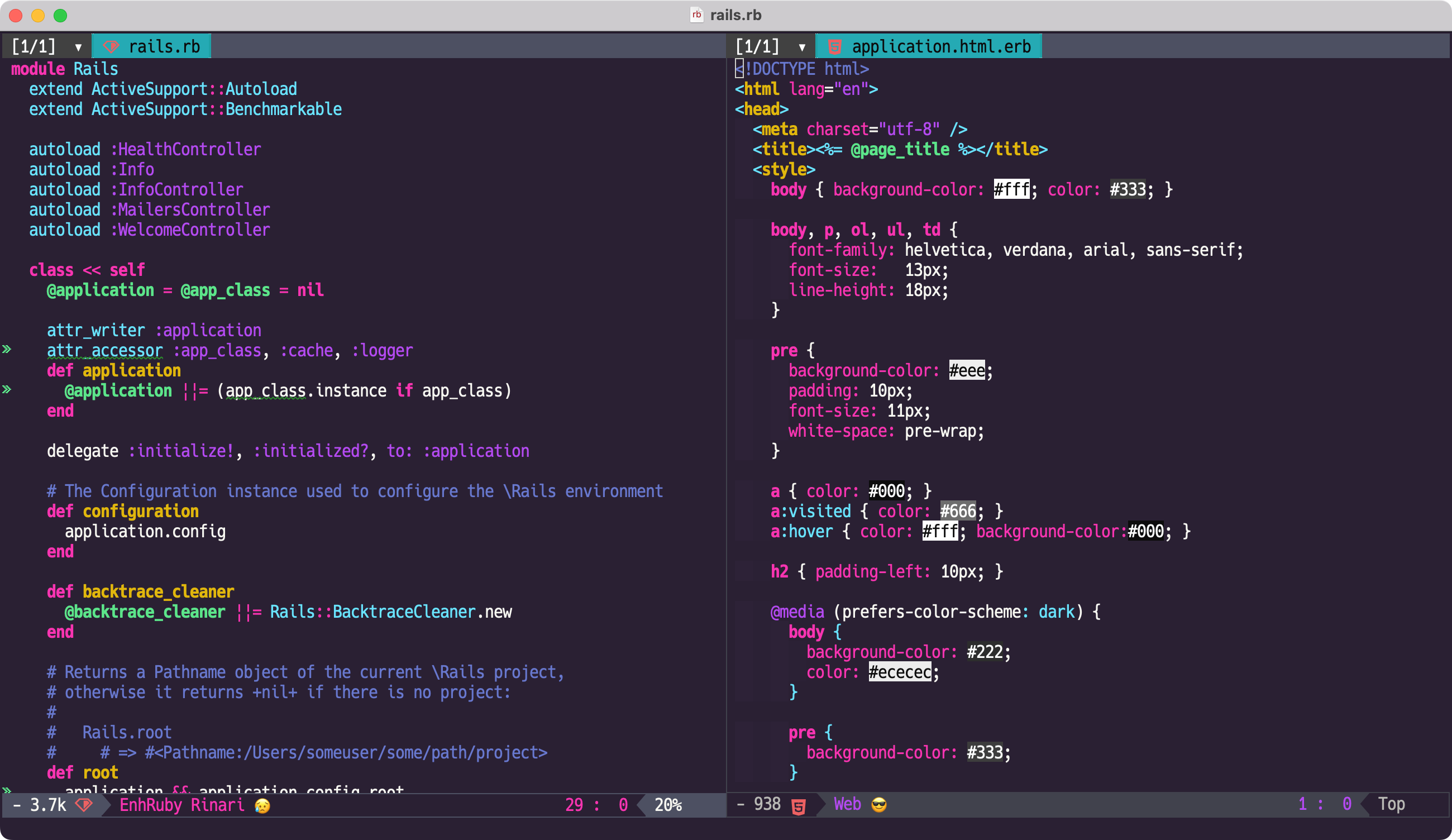
Task: Click the HTML5 shield icon in right mode line
Action: coord(798,805)
